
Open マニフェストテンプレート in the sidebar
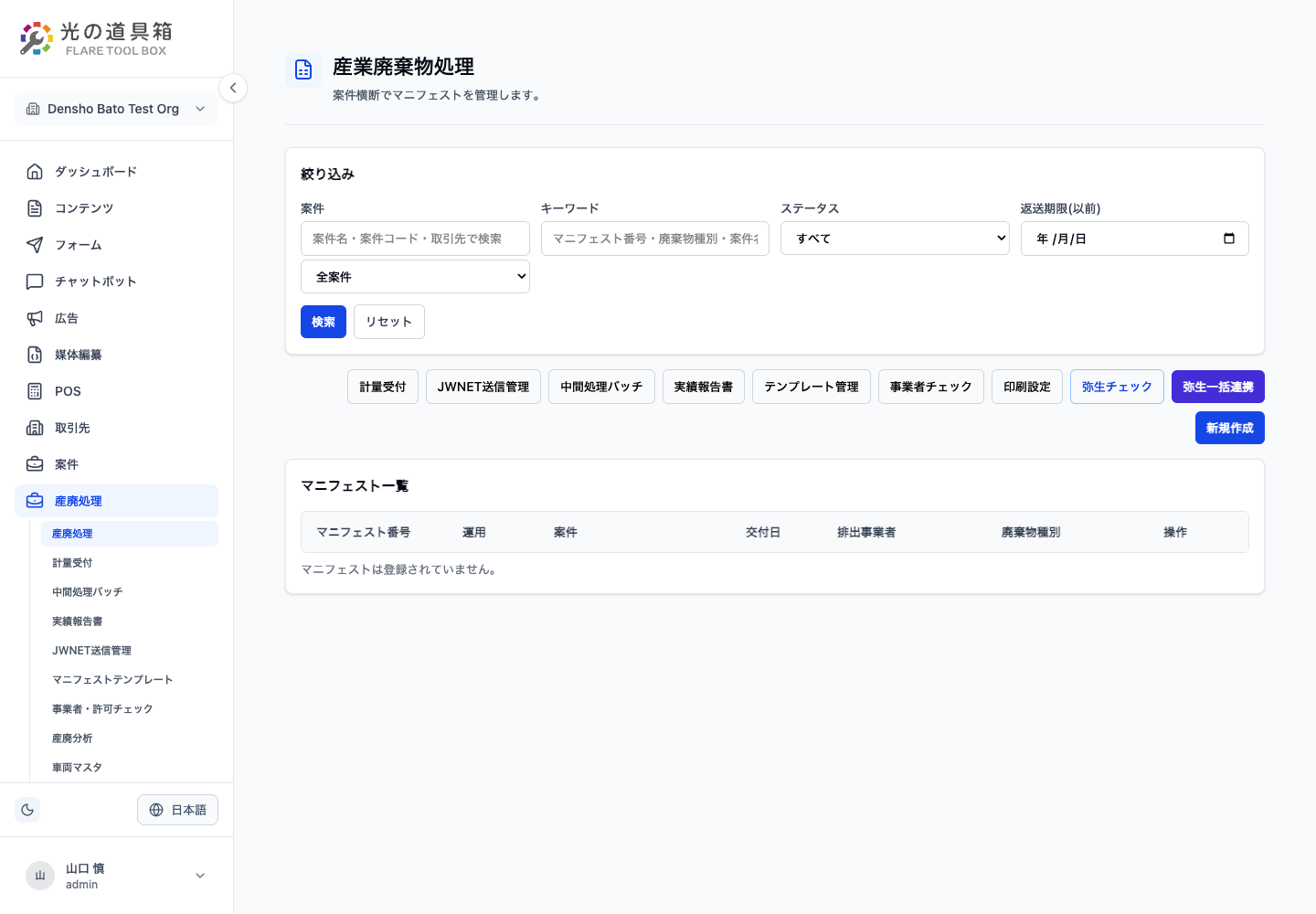[129, 680]
